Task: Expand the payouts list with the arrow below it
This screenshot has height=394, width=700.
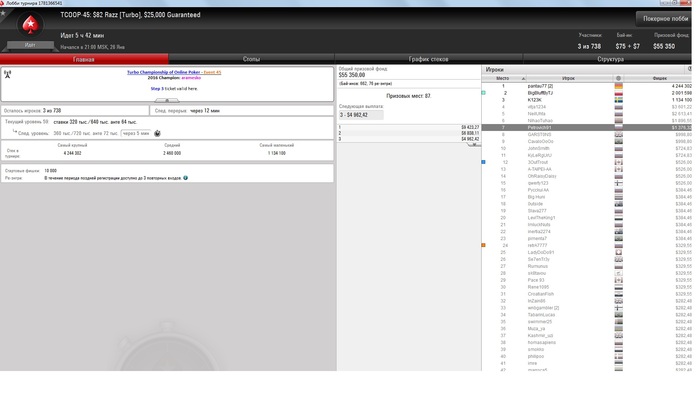Action: (x=474, y=144)
